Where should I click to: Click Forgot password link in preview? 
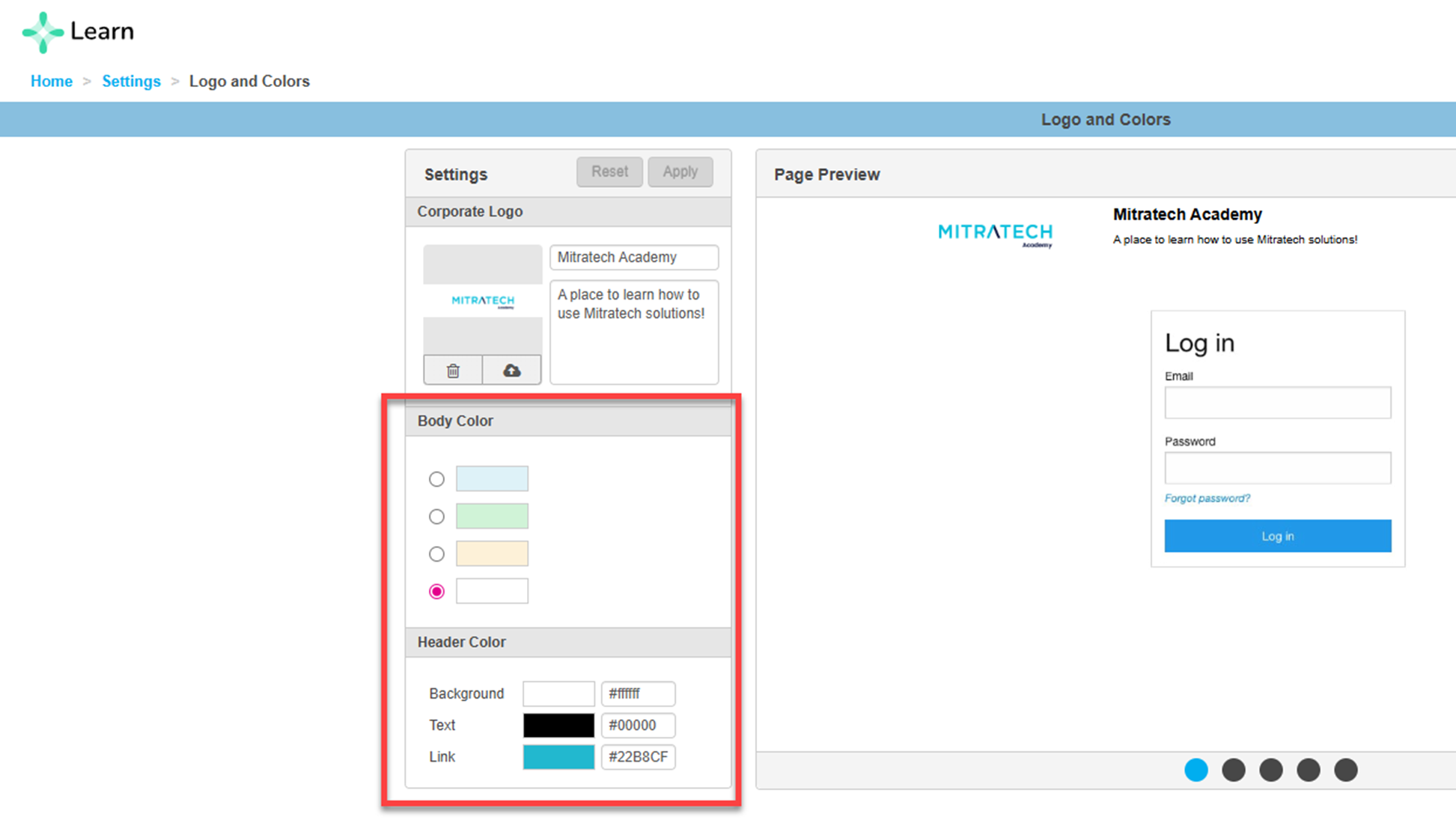click(1207, 499)
